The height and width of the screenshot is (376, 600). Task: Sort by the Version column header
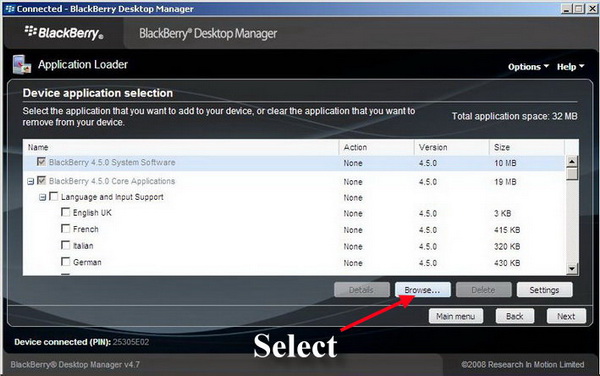pos(452,147)
